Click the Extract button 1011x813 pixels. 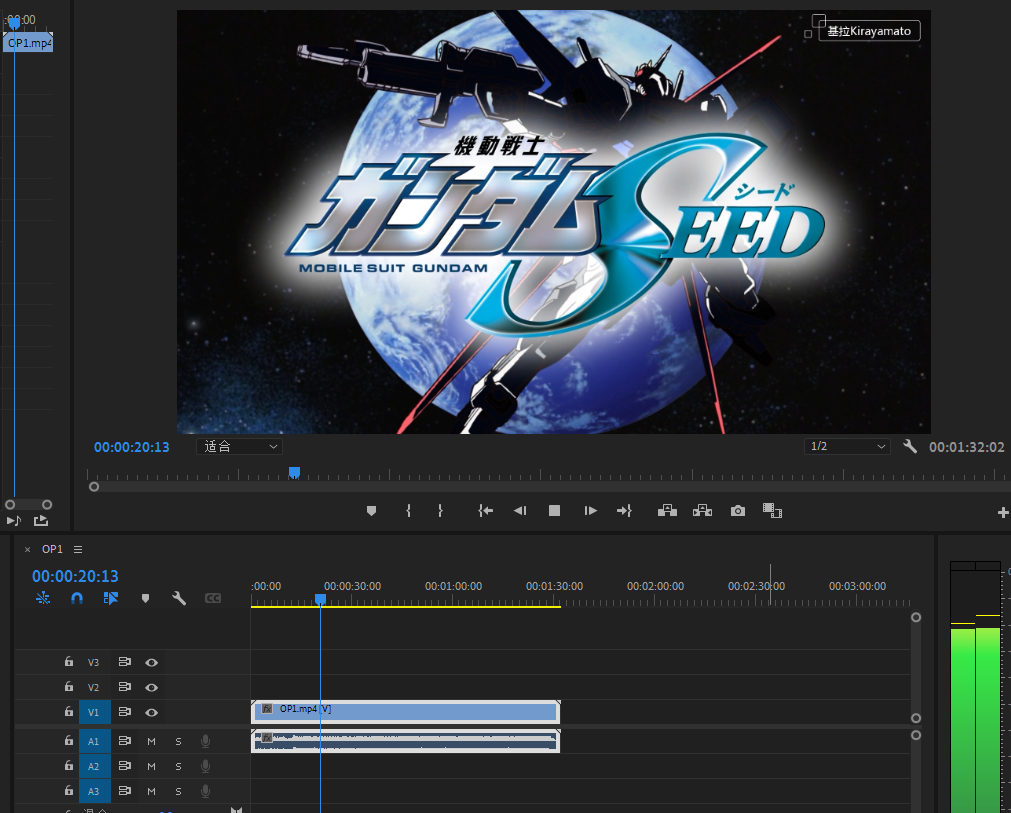pos(702,511)
